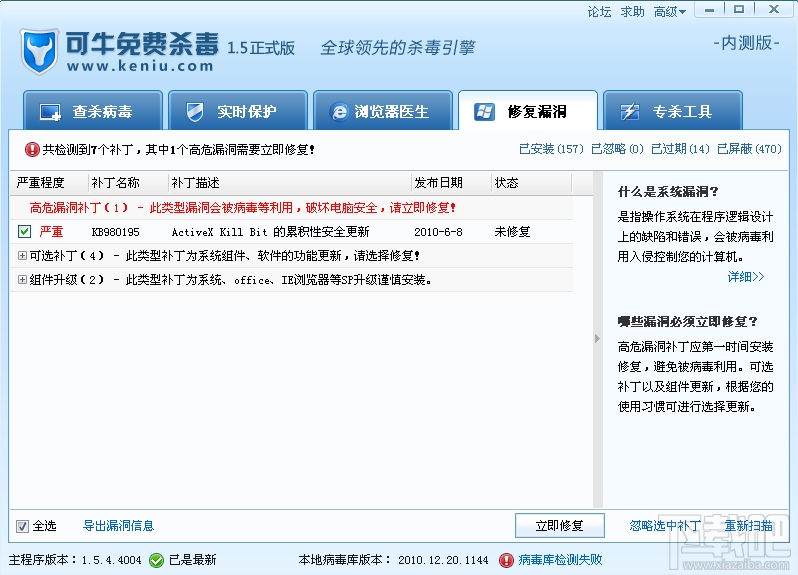Click the 2010-6-8 release date cell
This screenshot has width=798, height=575.
point(438,232)
